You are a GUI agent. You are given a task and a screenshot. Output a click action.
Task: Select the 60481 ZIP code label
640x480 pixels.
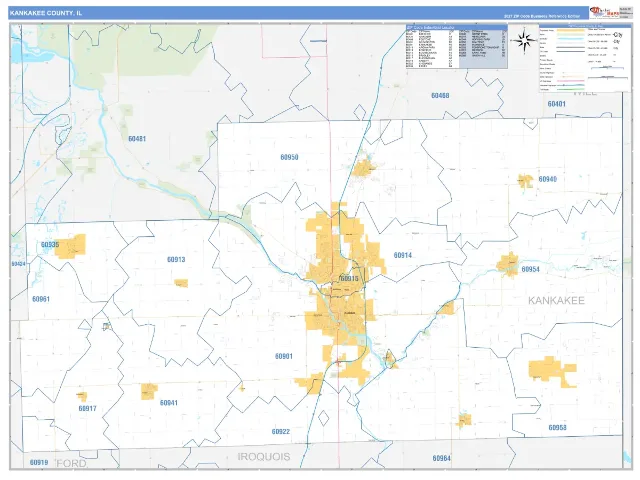[137, 139]
